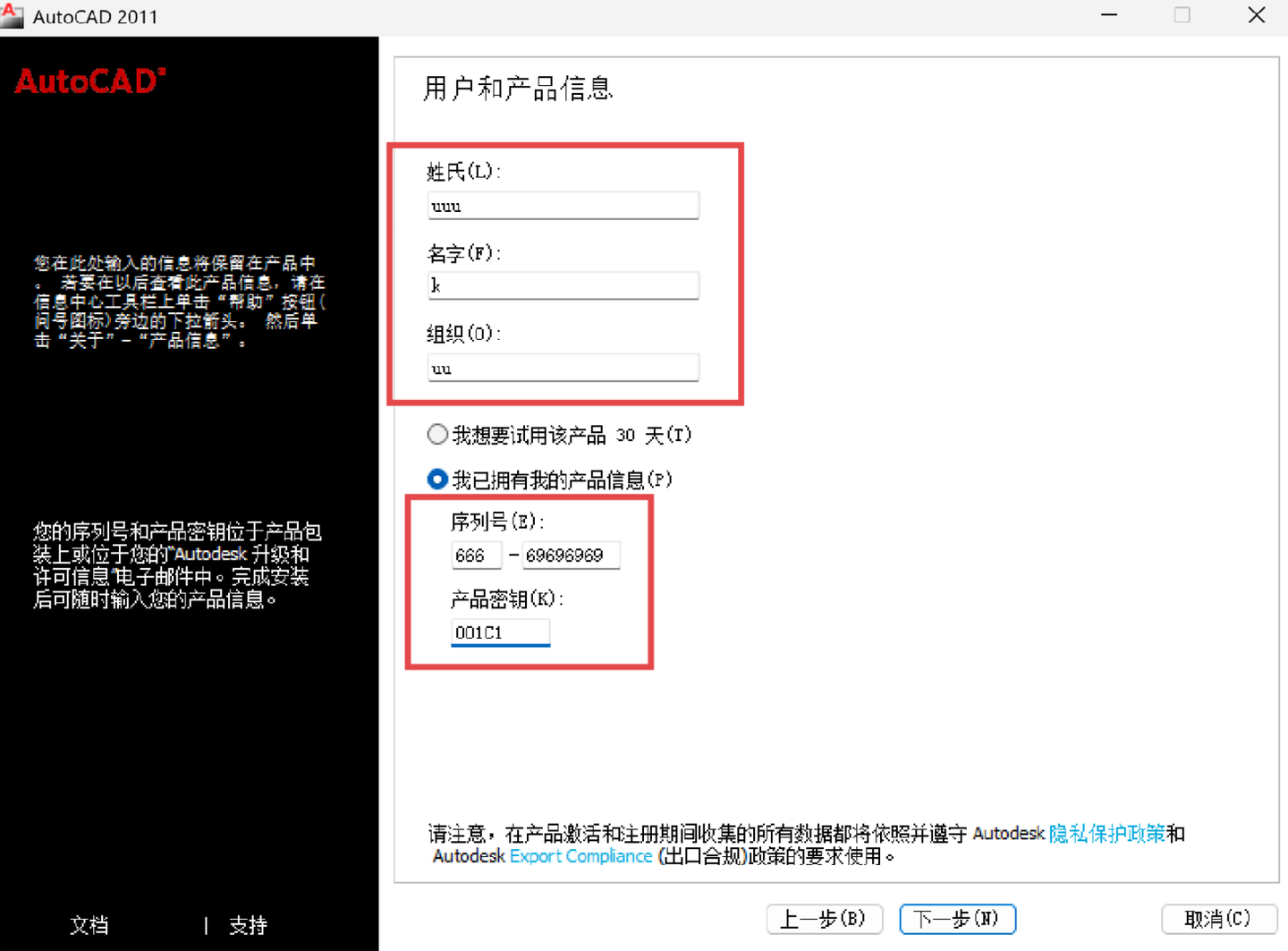Continue with 下一步(N) button
Screen dimensions: 1288x951
(957, 919)
